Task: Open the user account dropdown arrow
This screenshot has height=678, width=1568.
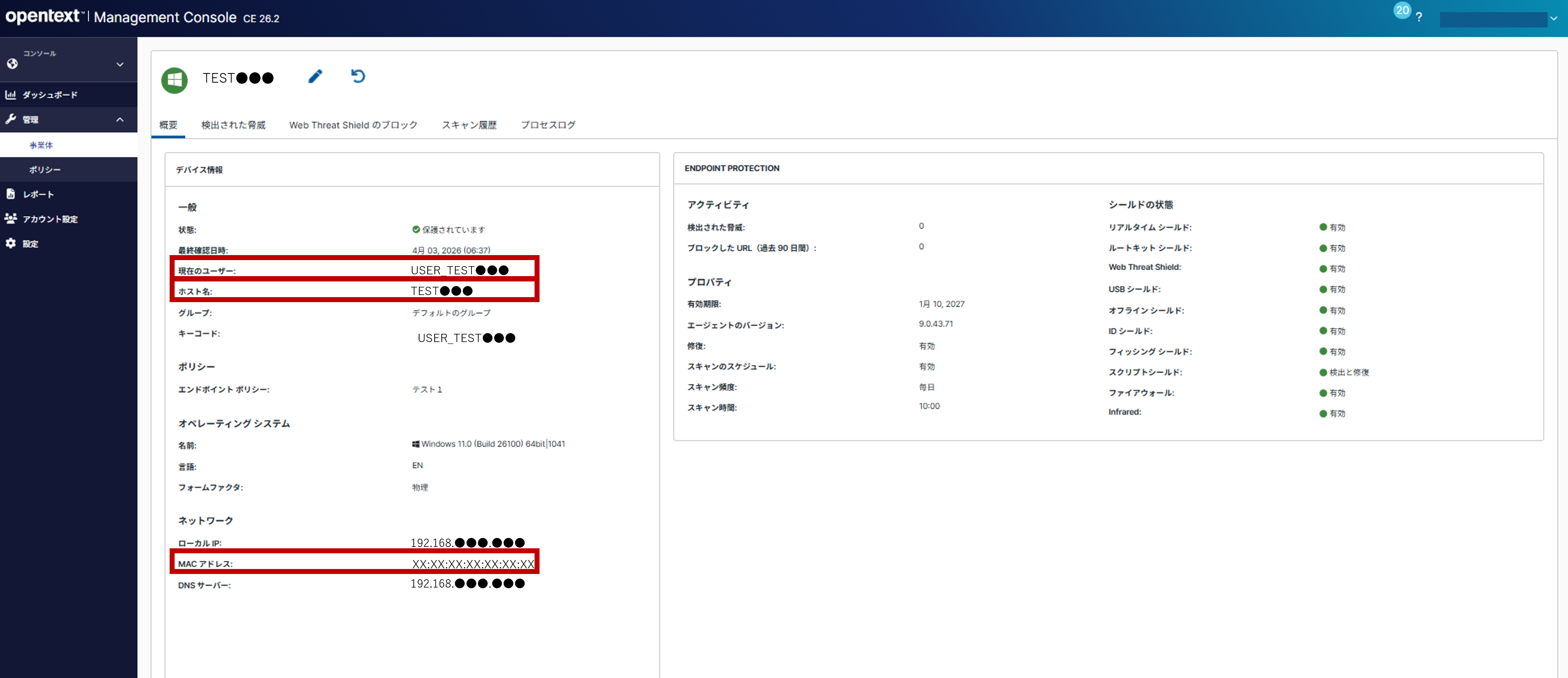Action: [x=1553, y=19]
